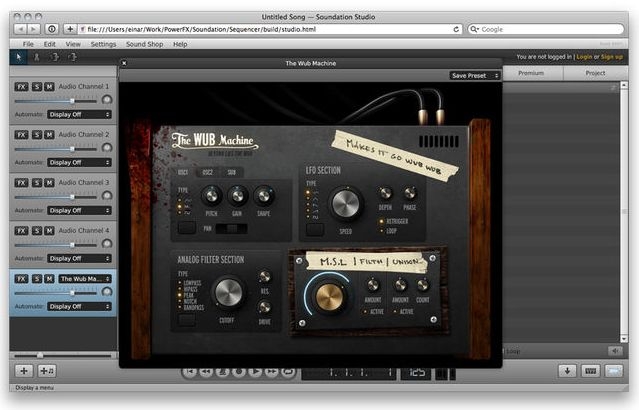
Task: Open FX for Audio Channel 1
Action: click(21, 87)
